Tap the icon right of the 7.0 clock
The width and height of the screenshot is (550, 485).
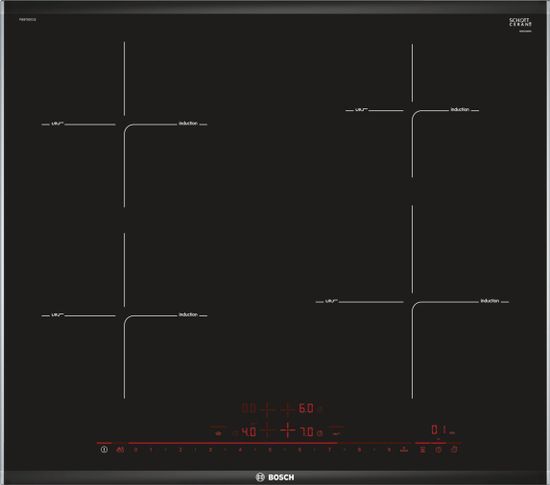pos(336,433)
